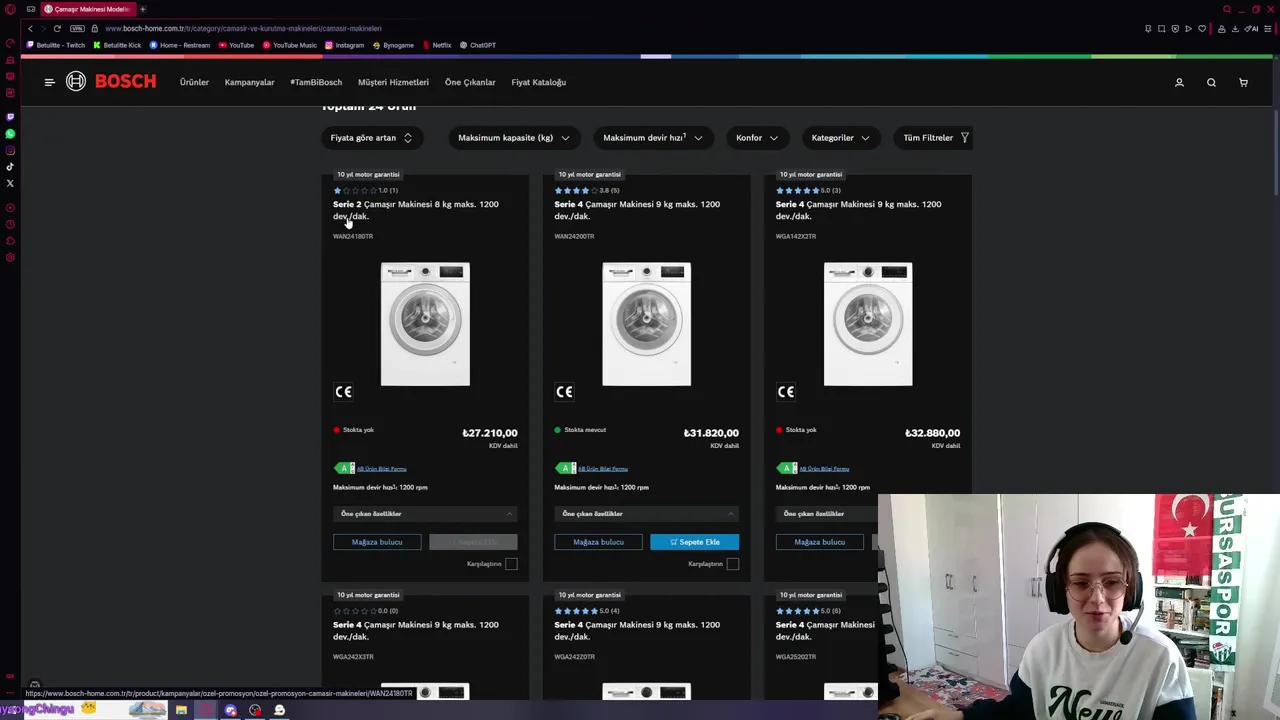Open the AB energy label of WAN24180TR
The width and height of the screenshot is (1280, 720).
[x=344, y=468]
